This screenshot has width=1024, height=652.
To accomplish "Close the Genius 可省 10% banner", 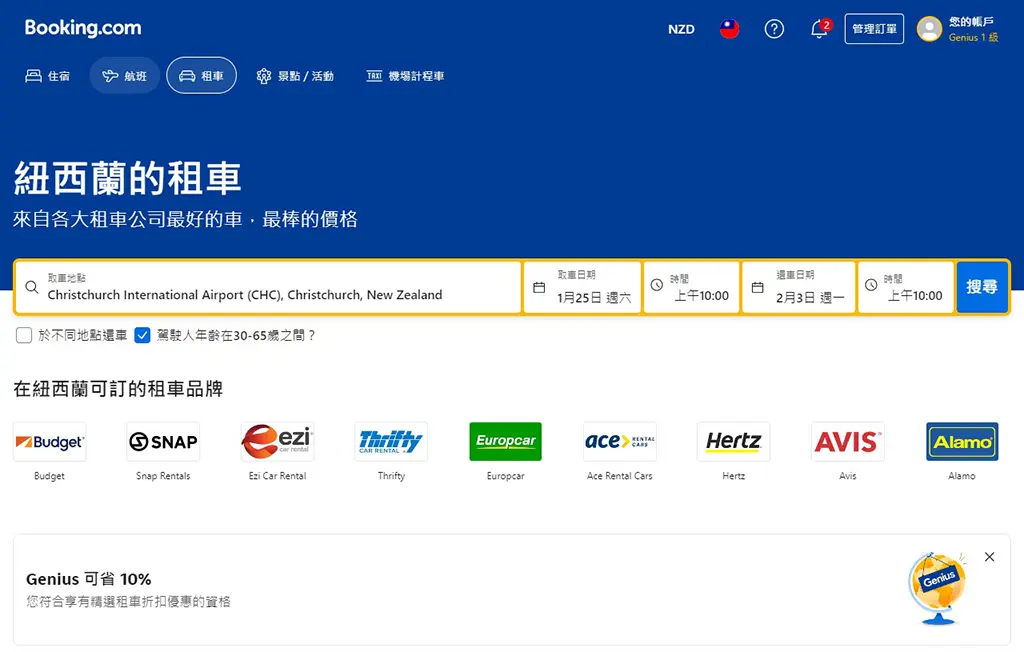I will pyautogui.click(x=989, y=557).
